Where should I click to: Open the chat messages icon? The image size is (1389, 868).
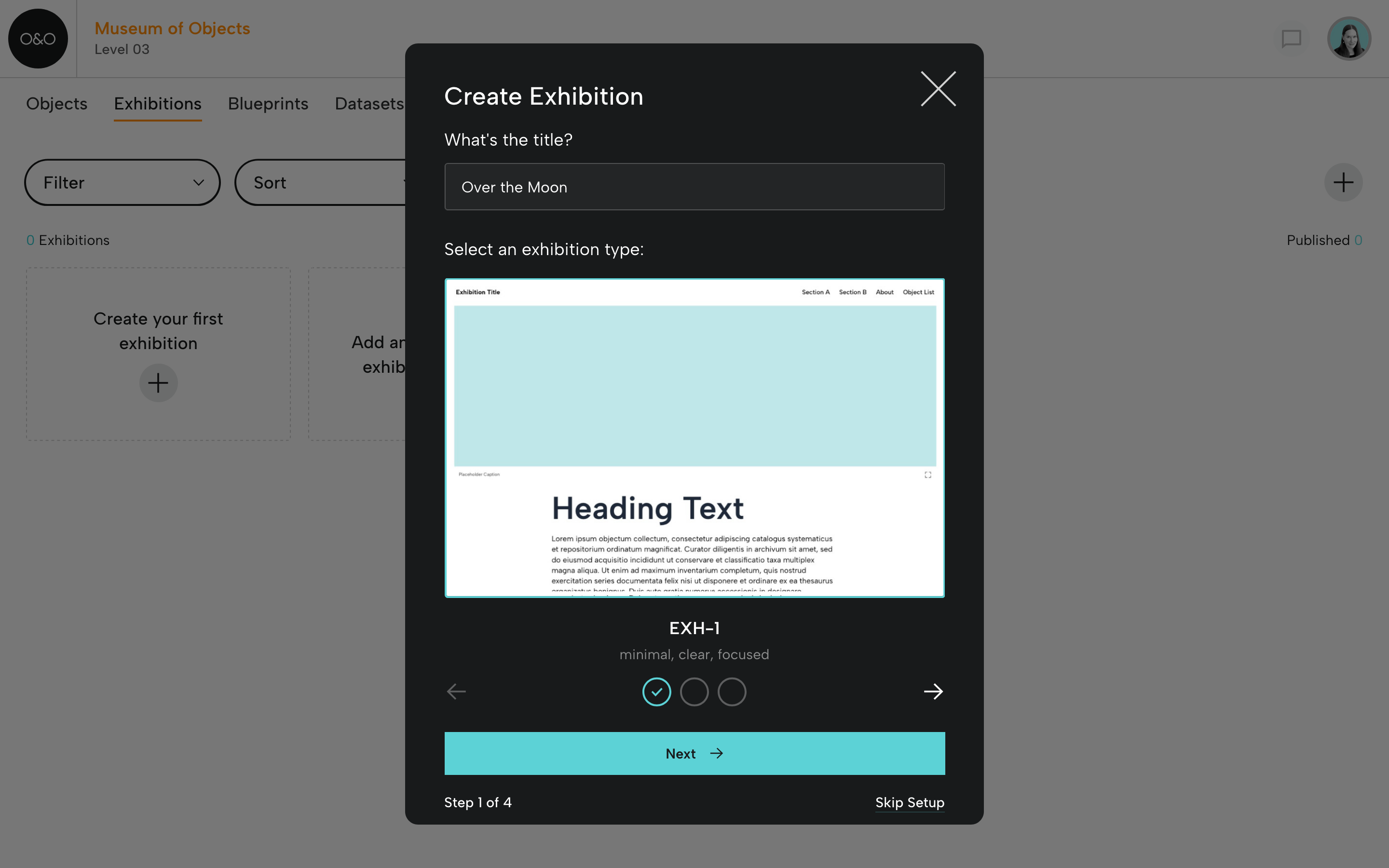point(1292,39)
